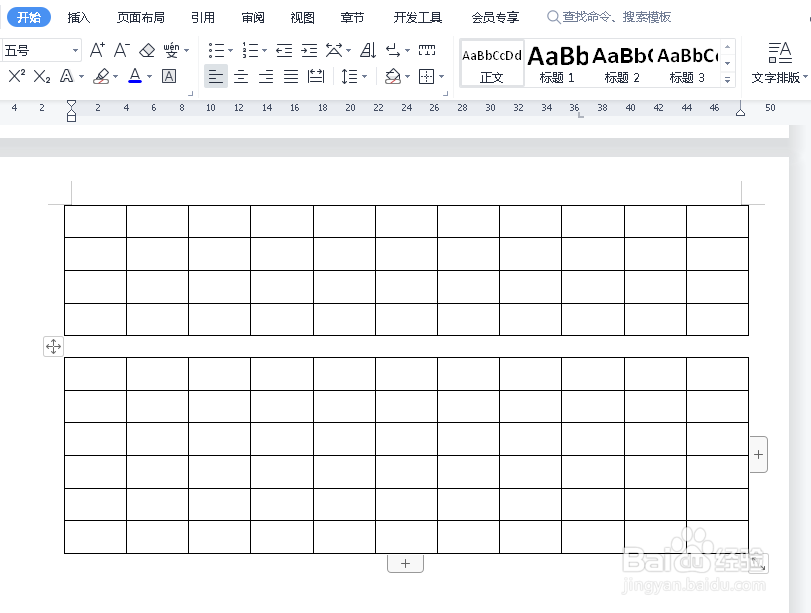Insert a bulleted list
Viewport: 811px width, 613px height.
tap(216, 50)
